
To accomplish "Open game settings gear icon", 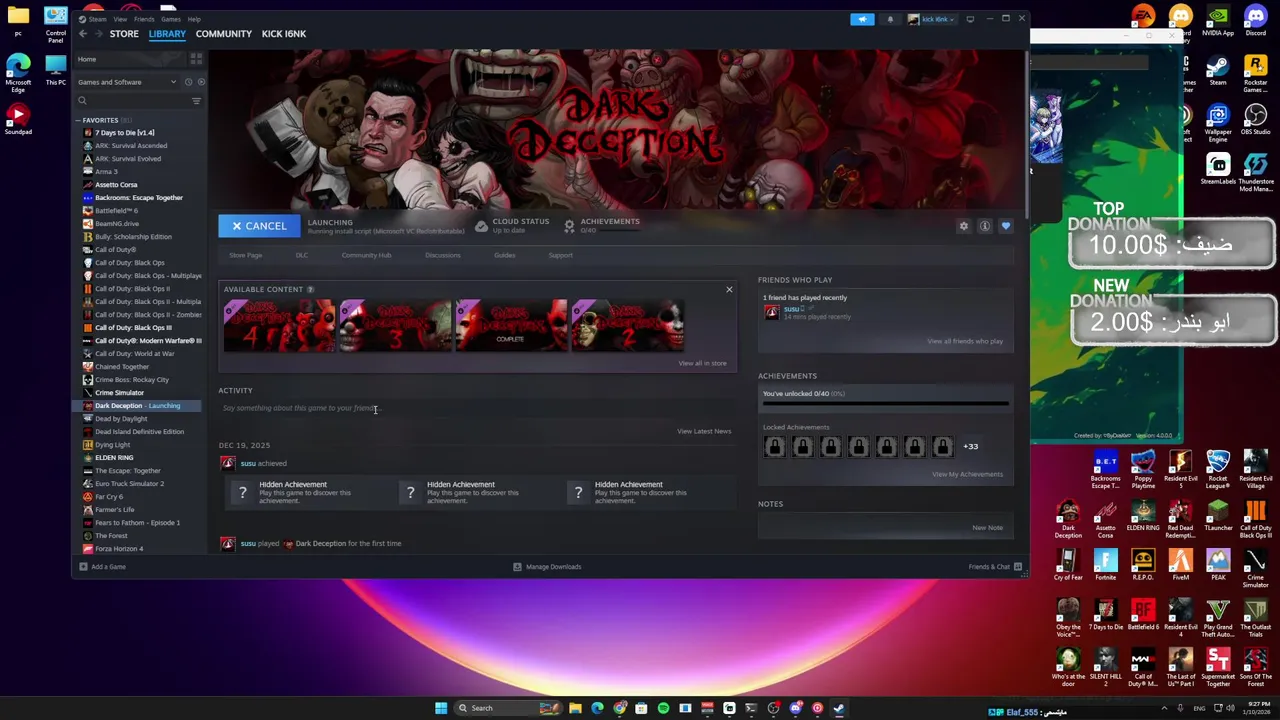I will (964, 226).
